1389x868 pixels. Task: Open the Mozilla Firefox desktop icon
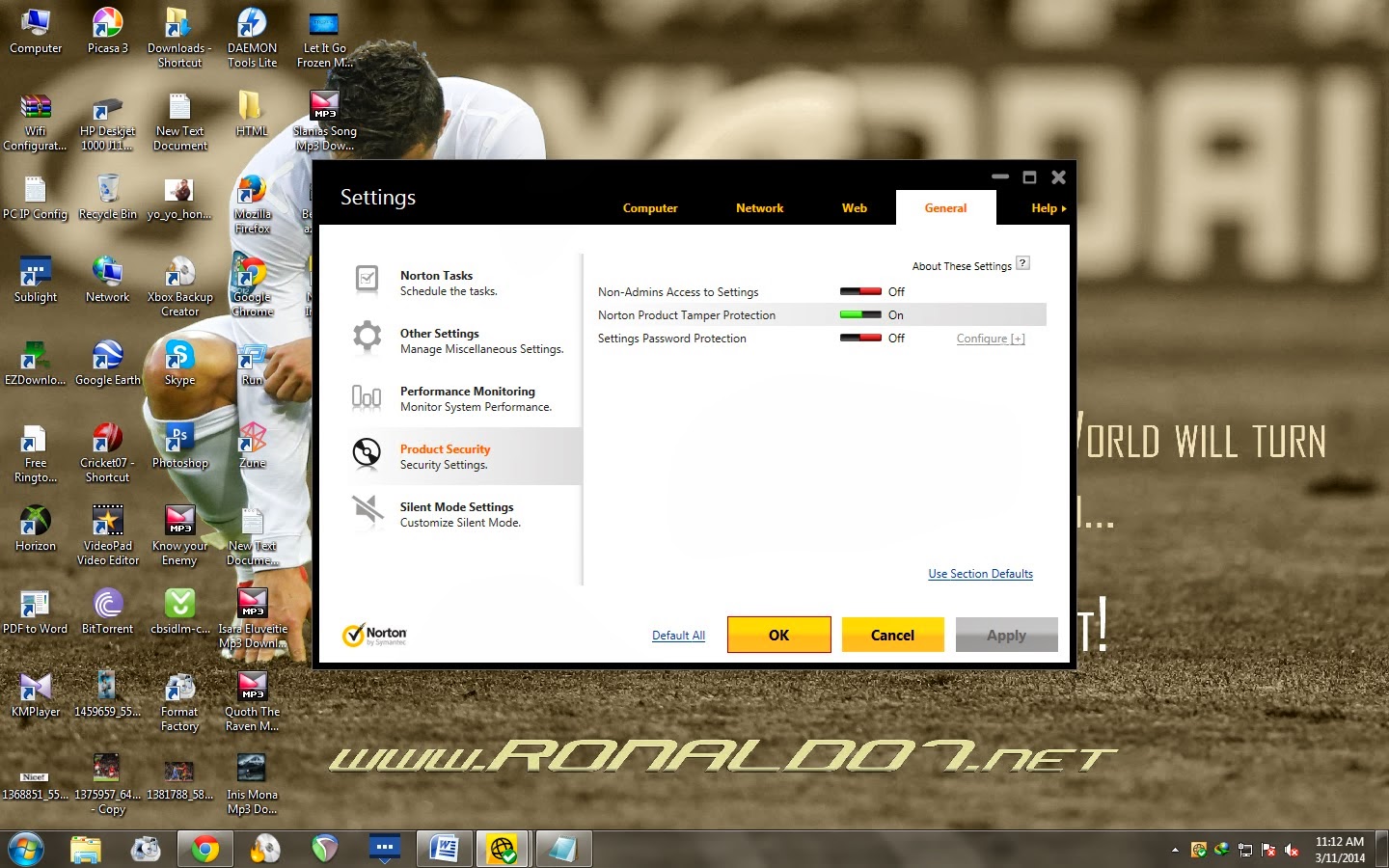pyautogui.click(x=252, y=203)
